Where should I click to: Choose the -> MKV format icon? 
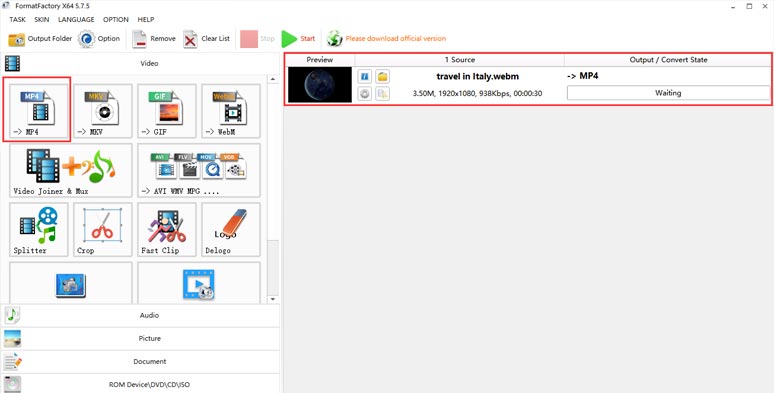[103, 111]
